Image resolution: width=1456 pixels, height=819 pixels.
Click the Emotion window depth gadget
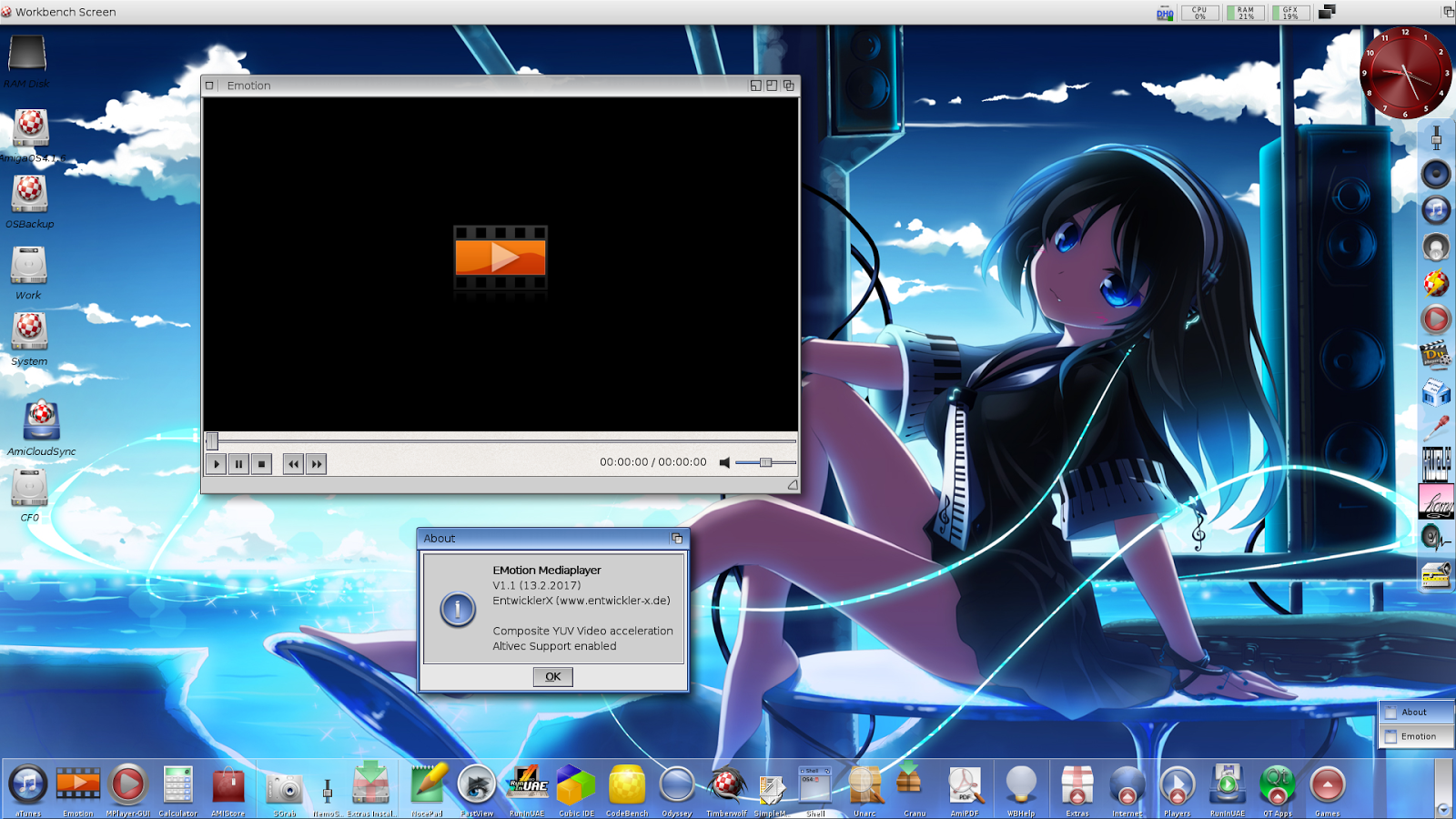pos(789,86)
